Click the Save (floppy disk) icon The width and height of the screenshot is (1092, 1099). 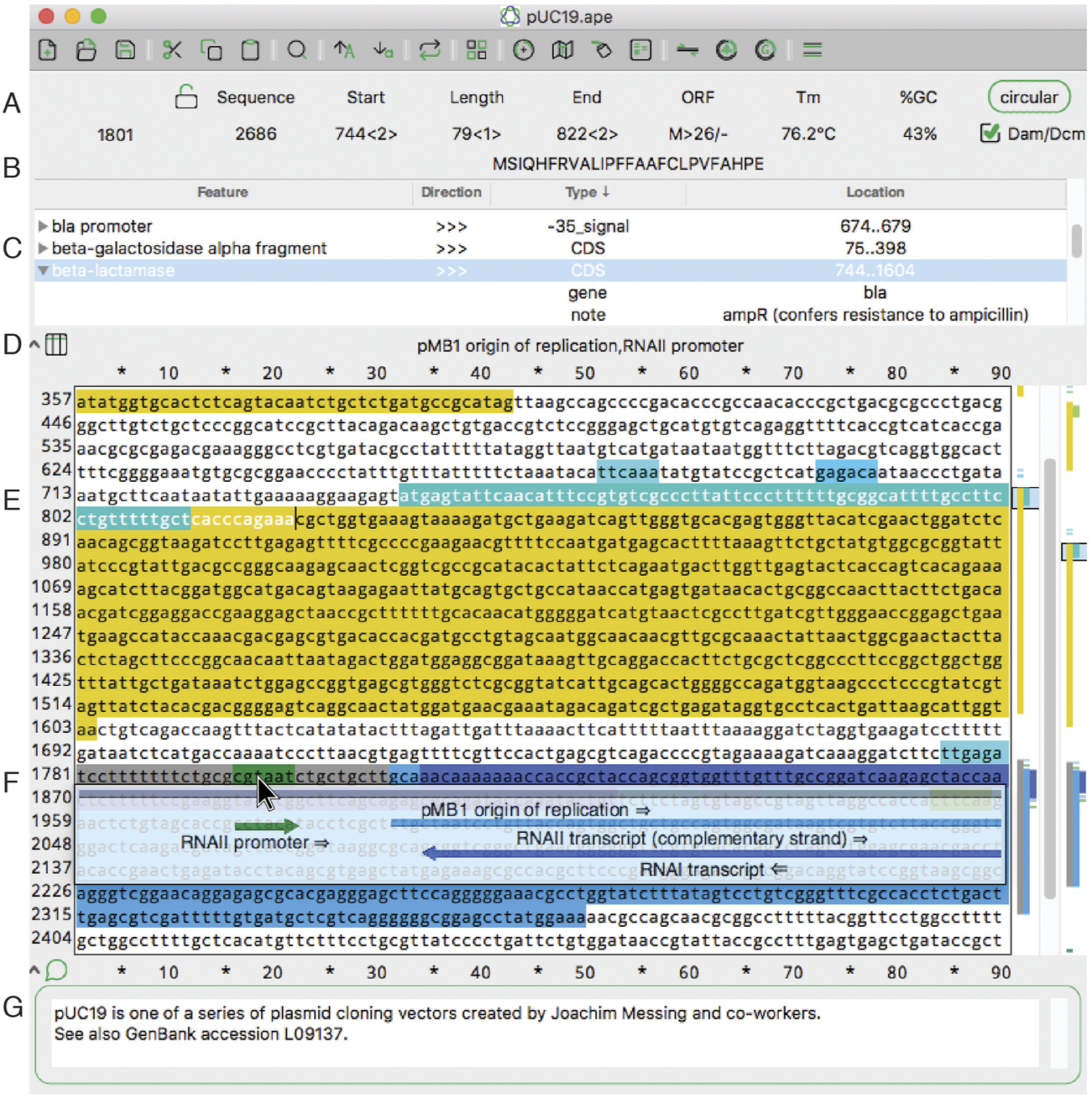[x=126, y=50]
